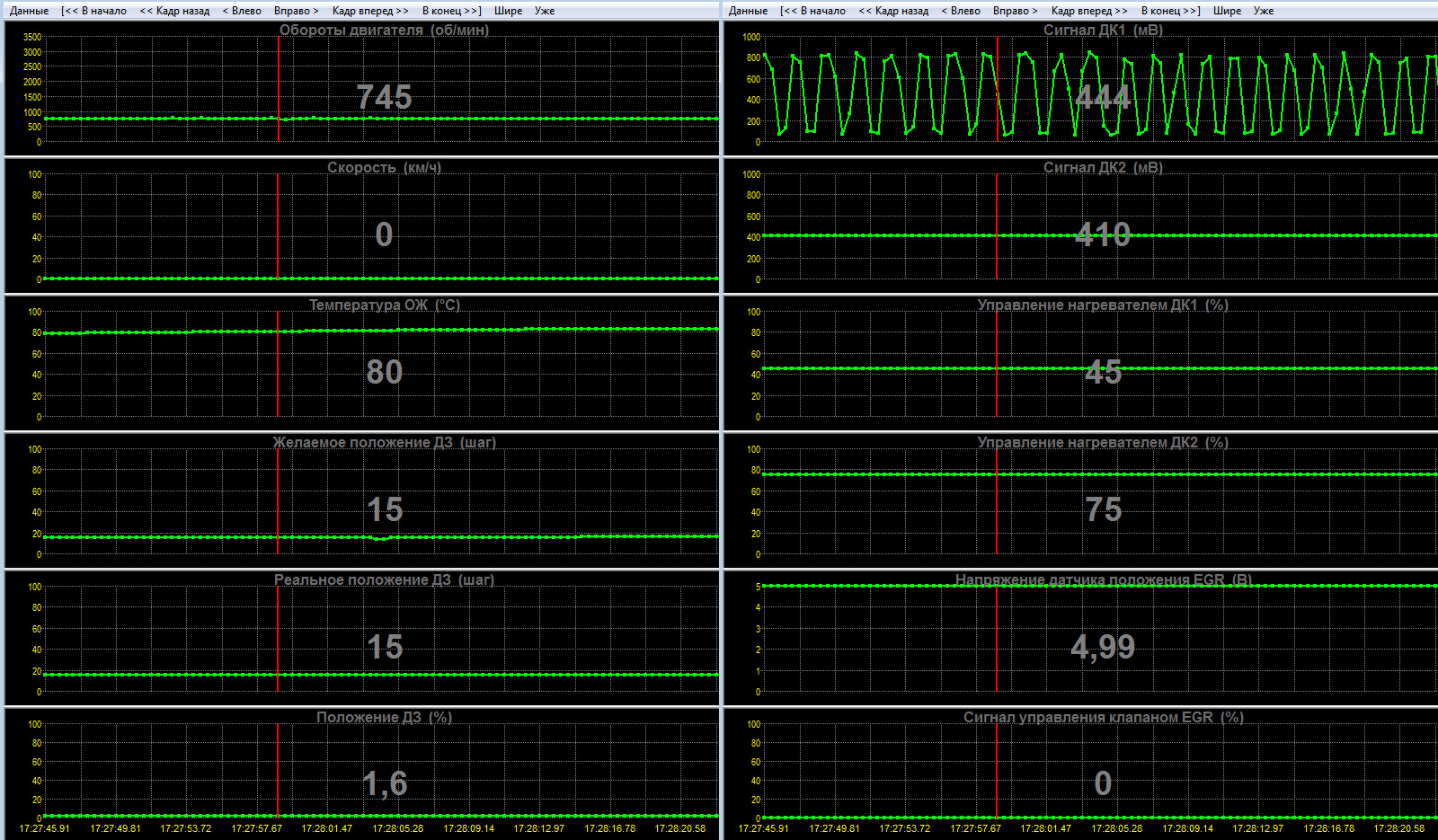Click timestamp 17:28:09.14 under the EGR valve chart

[x=1188, y=828]
